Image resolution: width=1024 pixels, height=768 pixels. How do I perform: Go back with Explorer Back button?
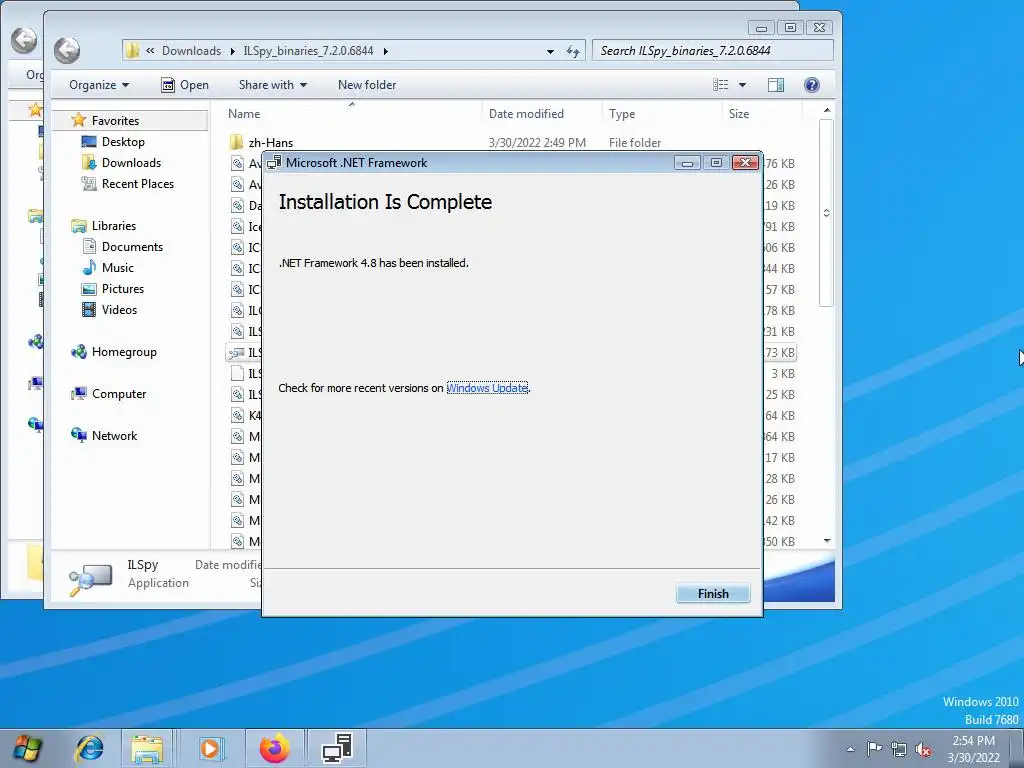(x=67, y=50)
